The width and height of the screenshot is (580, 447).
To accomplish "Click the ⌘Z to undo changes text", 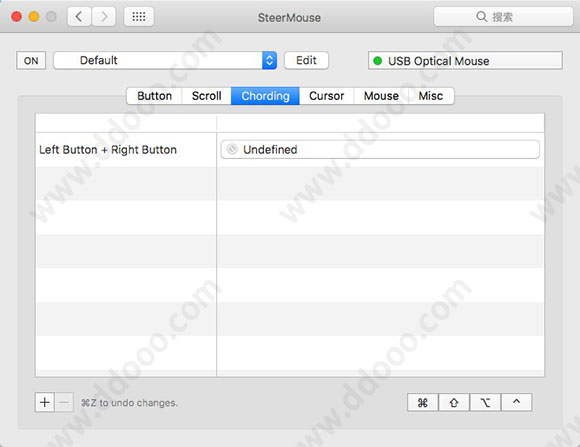I will point(129,403).
